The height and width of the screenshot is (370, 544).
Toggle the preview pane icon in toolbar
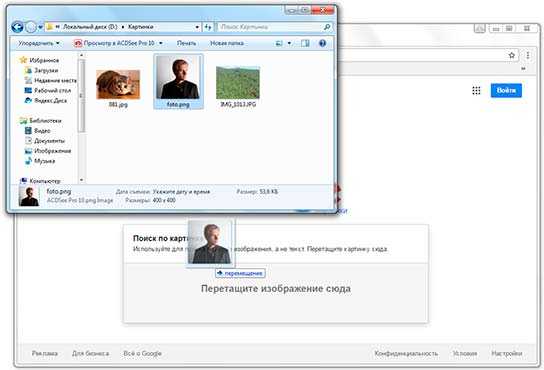[305, 43]
